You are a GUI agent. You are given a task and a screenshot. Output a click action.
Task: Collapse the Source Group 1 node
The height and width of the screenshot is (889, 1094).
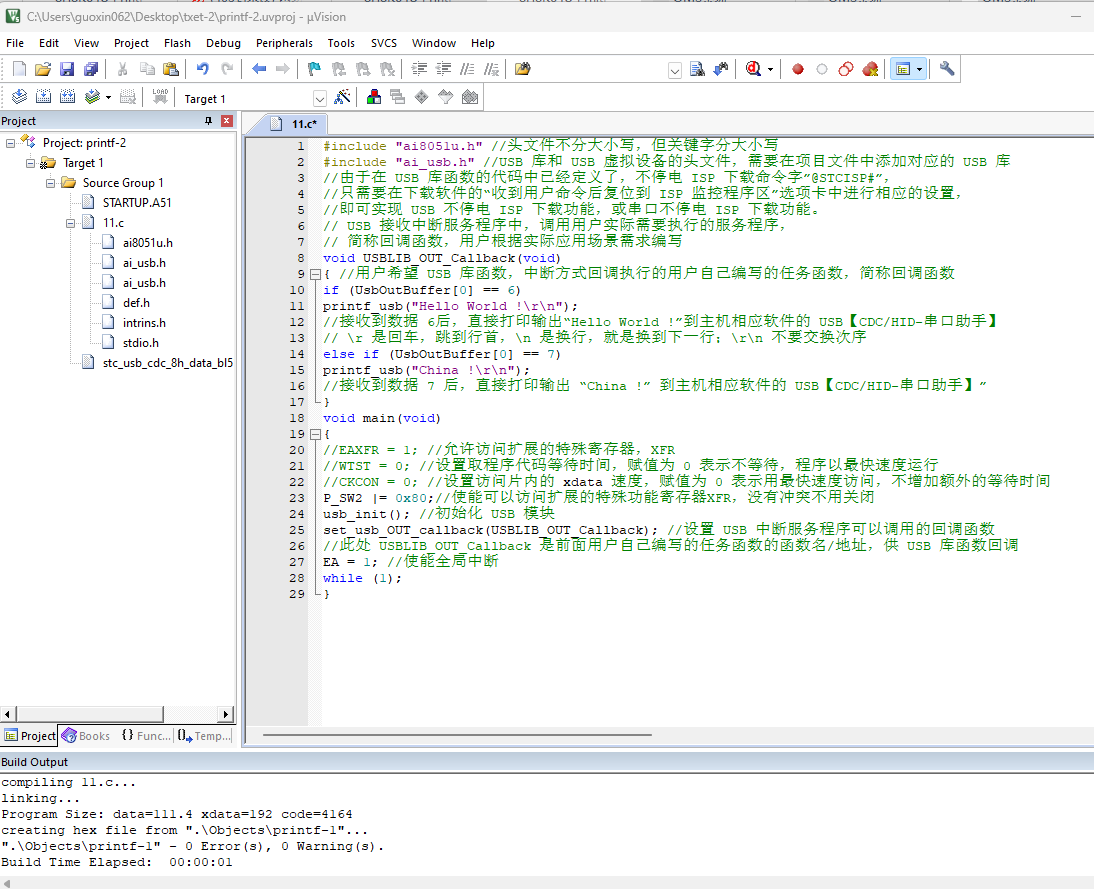51,184
